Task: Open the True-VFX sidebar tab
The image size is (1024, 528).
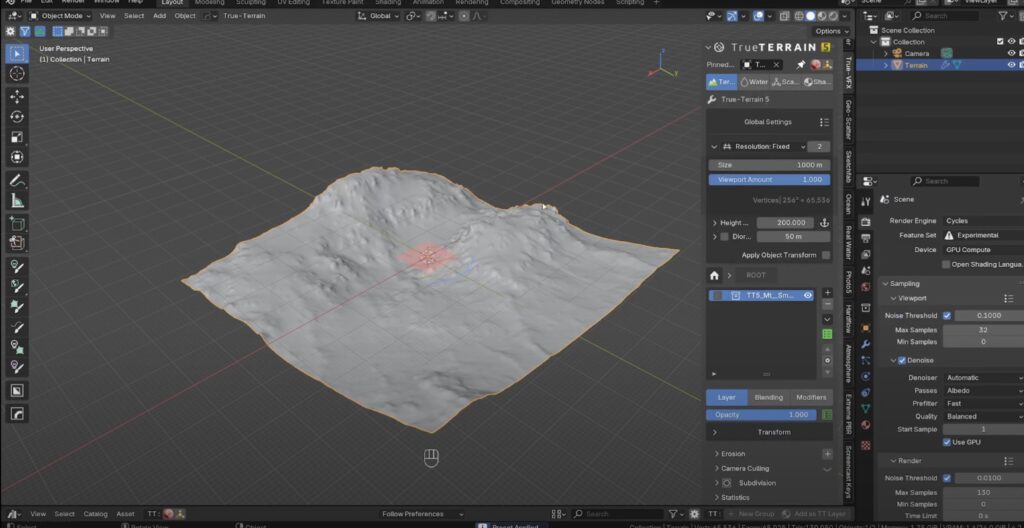Action: [x=848, y=73]
